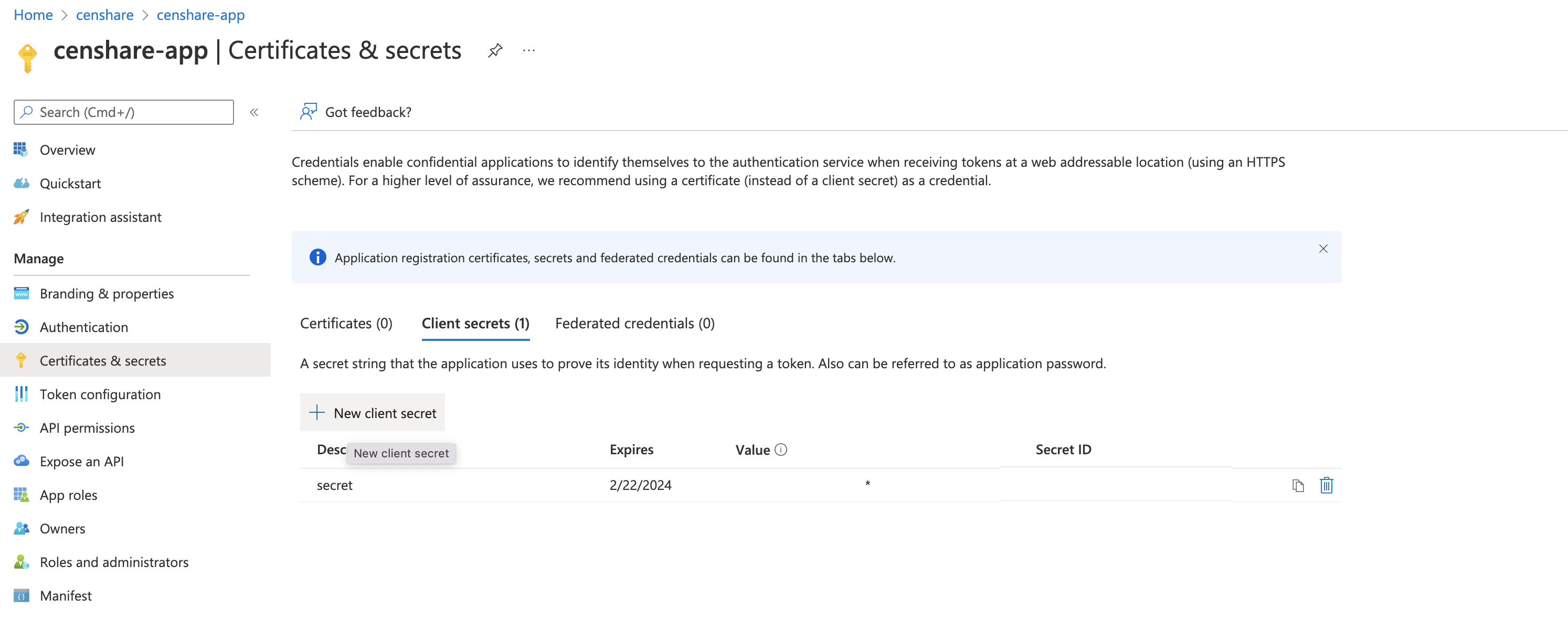
Task: Go to the Home breadcrumb link
Action: click(33, 15)
